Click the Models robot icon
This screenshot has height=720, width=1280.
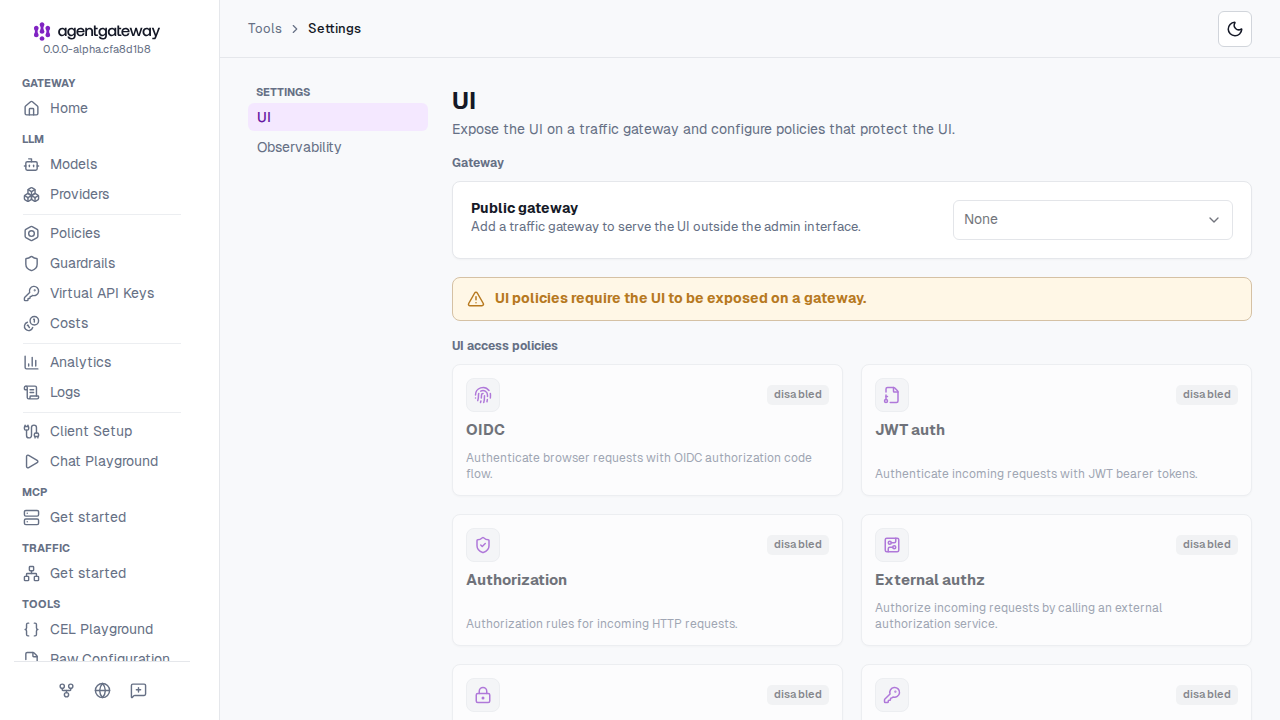(32, 164)
